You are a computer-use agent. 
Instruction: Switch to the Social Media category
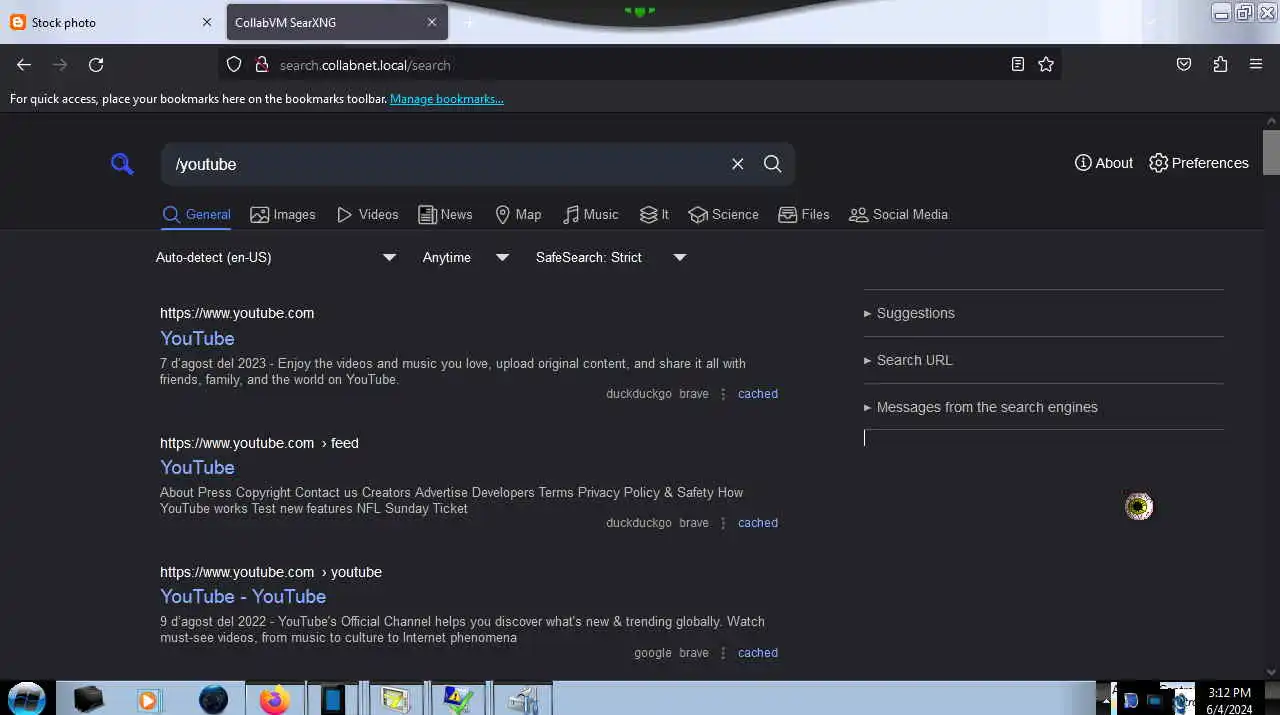[x=898, y=214]
